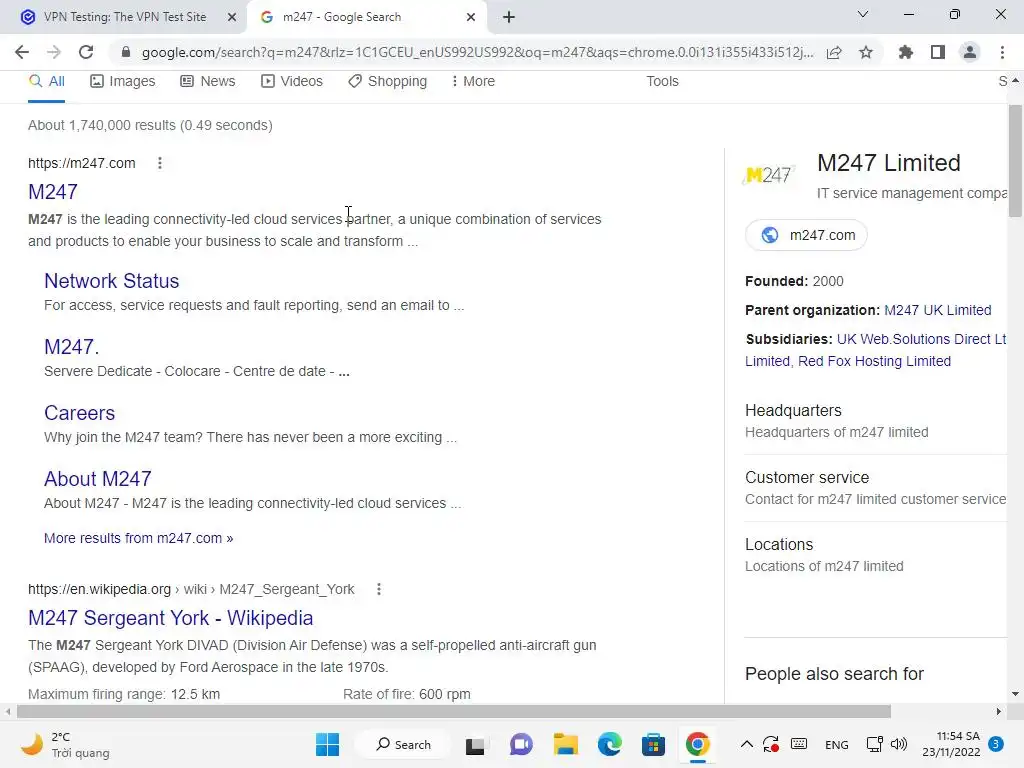1024x768 pixels.
Task: Click the scroll right arrow
Action: pyautogui.click(x=999, y=711)
